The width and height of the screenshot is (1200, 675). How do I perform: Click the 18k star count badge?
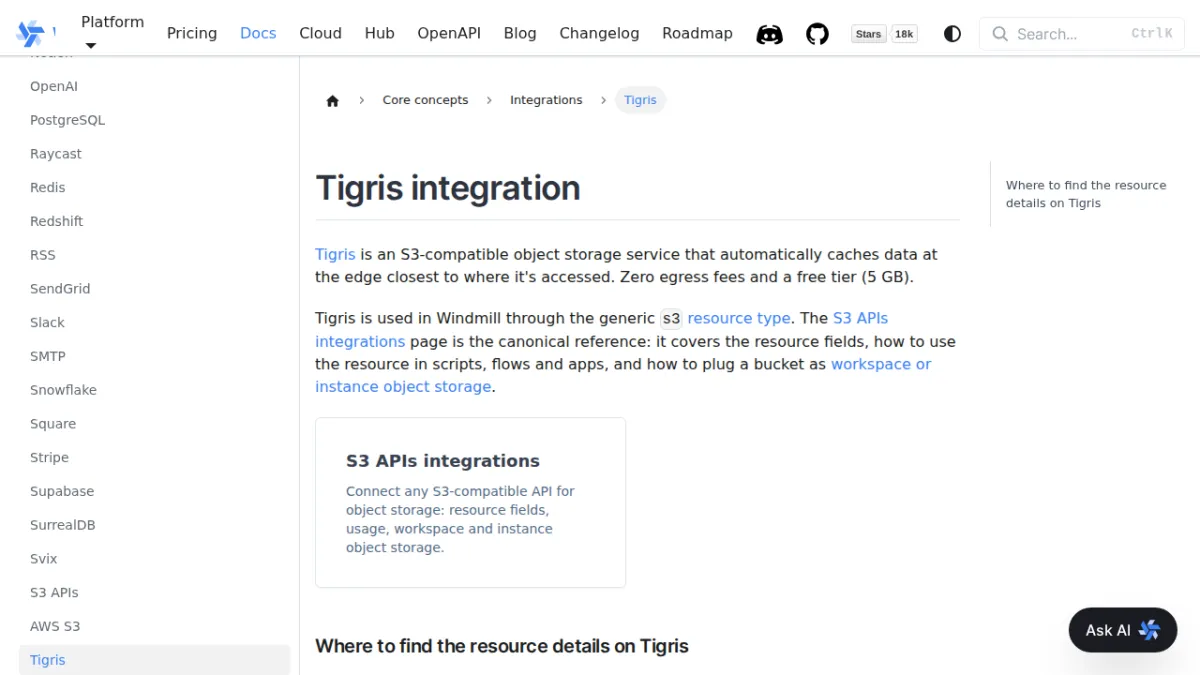tap(904, 34)
